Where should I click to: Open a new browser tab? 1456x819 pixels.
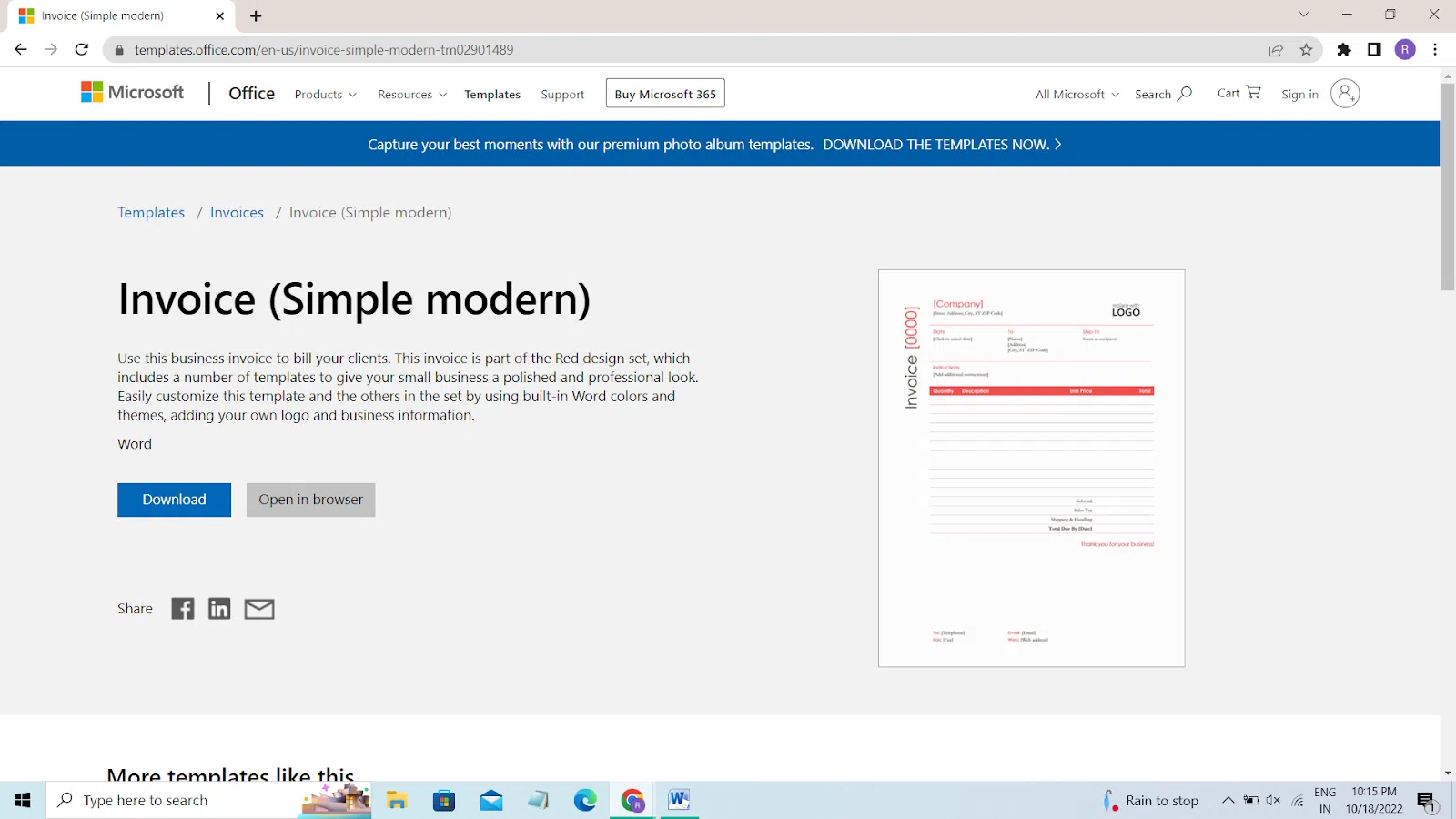point(256,15)
